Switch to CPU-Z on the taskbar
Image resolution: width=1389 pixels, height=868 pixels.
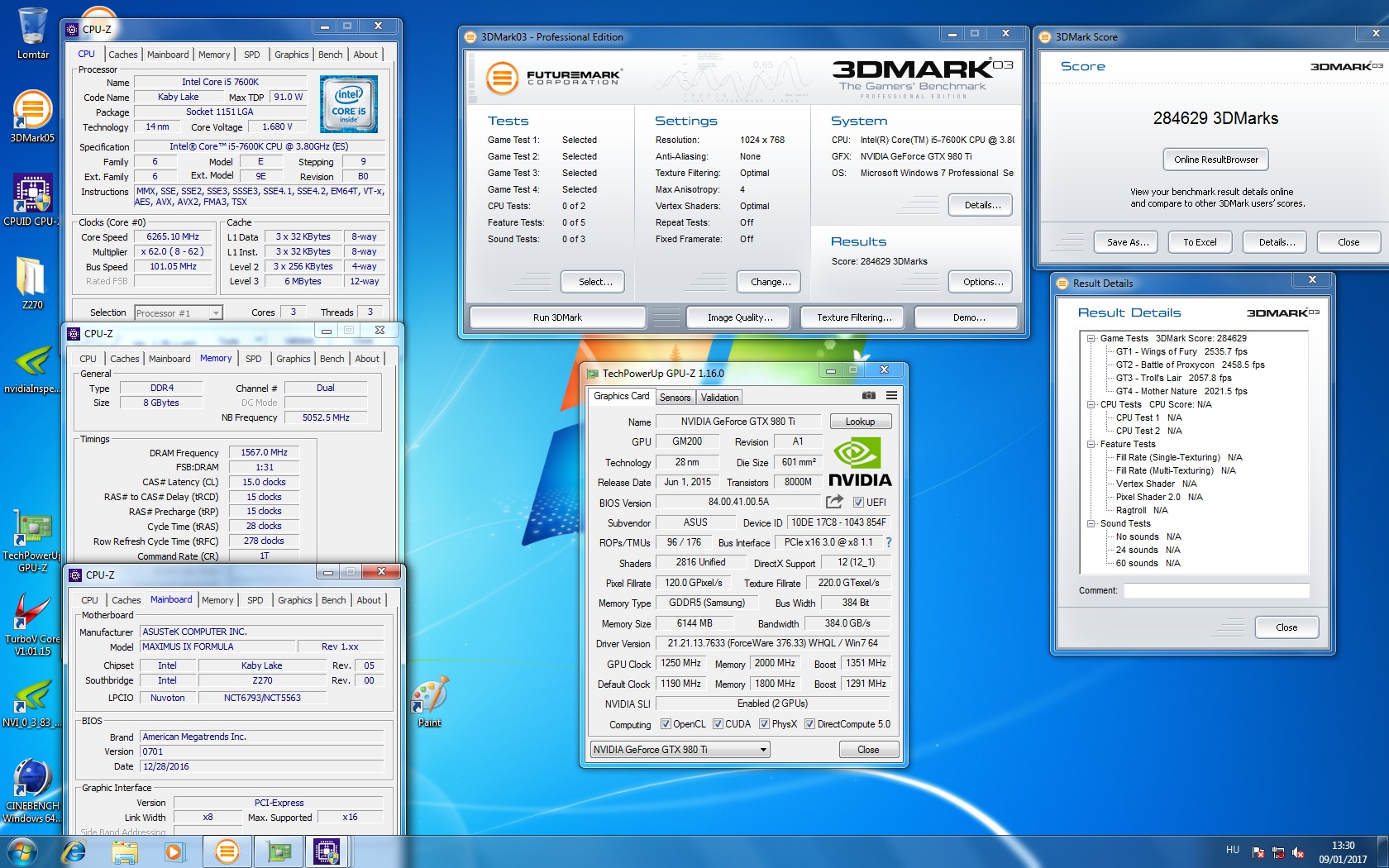[x=327, y=851]
